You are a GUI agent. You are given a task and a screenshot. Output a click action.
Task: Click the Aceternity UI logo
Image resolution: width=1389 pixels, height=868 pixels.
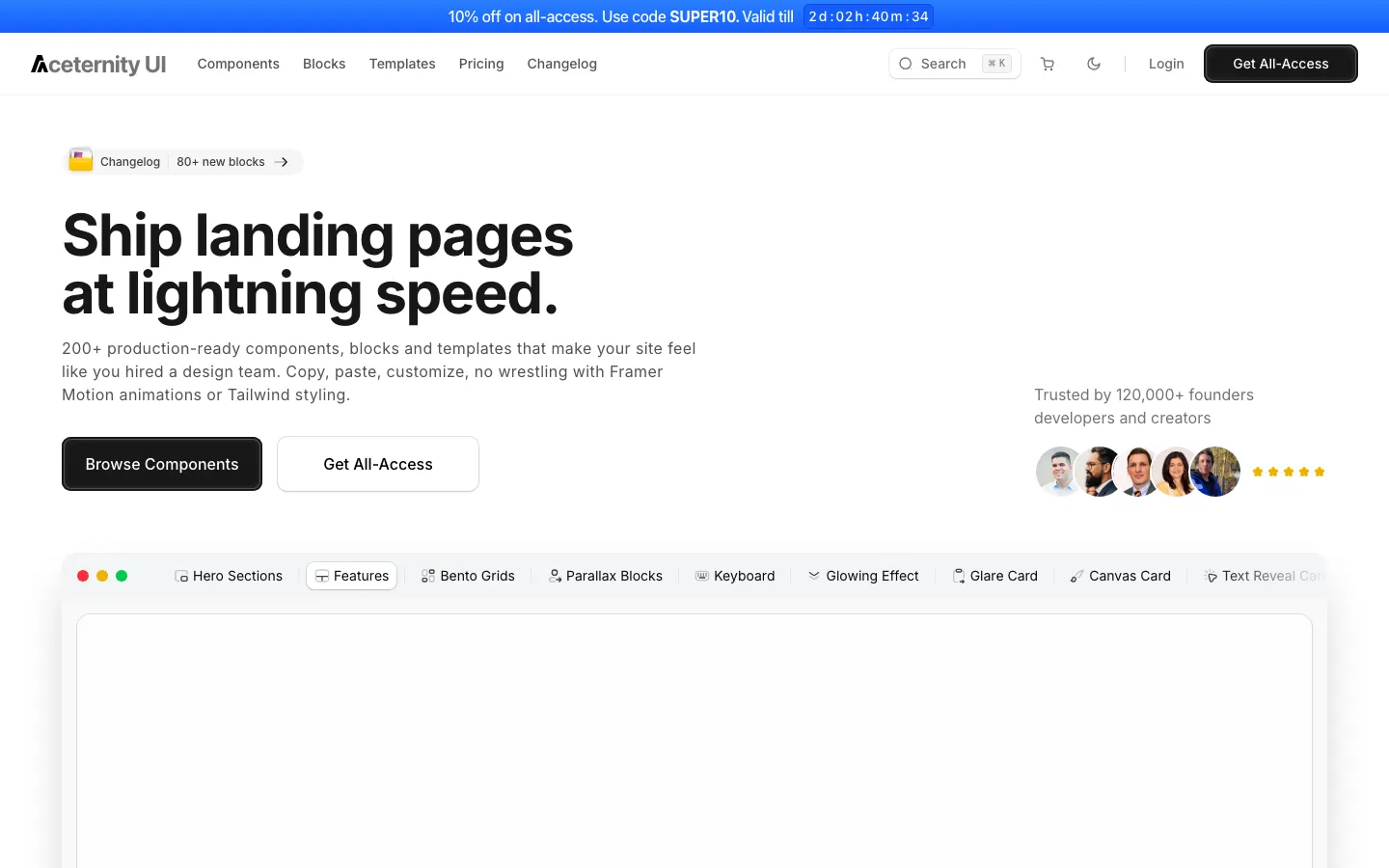click(x=98, y=65)
